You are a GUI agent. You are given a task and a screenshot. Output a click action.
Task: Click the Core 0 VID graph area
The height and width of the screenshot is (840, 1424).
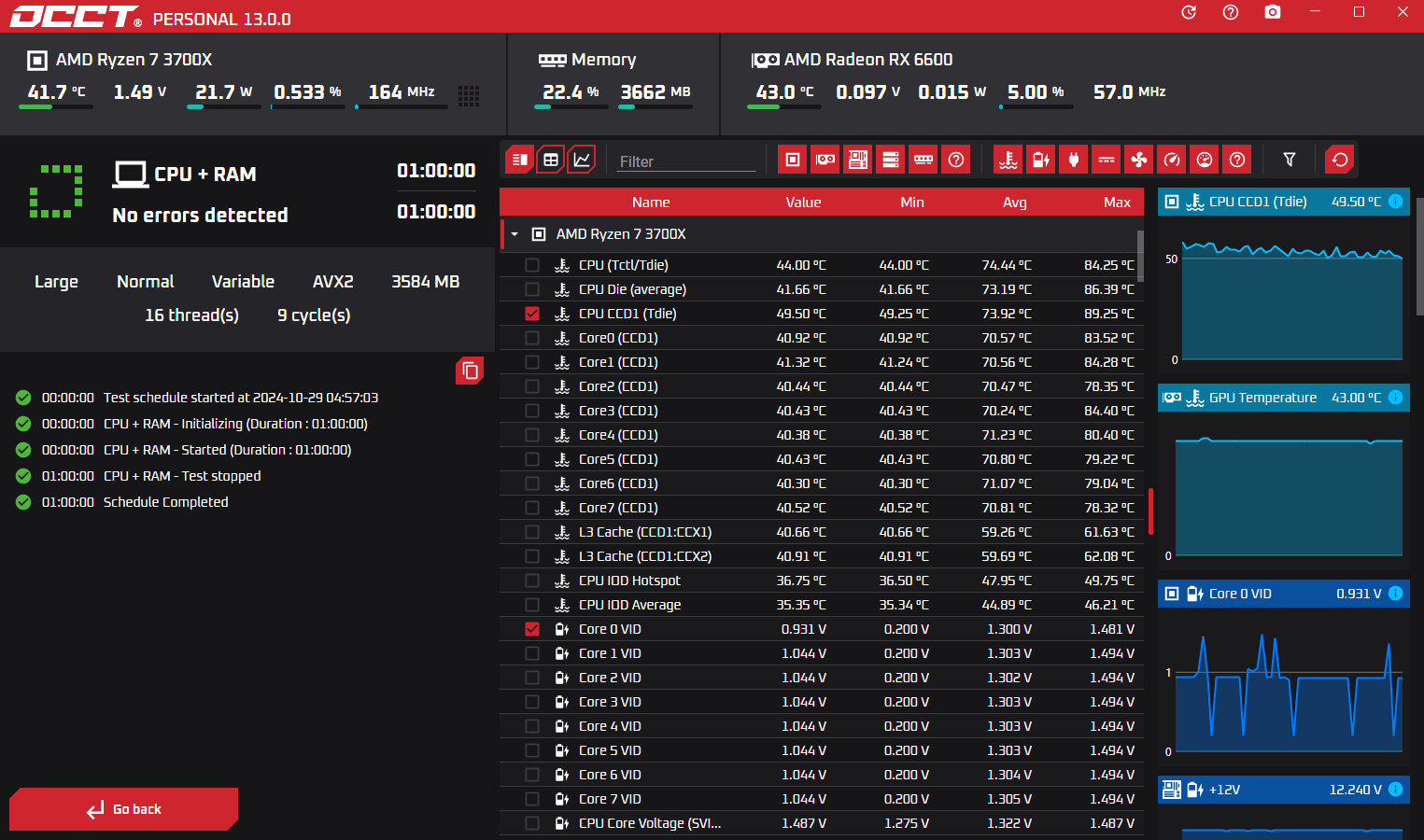[x=1284, y=687]
